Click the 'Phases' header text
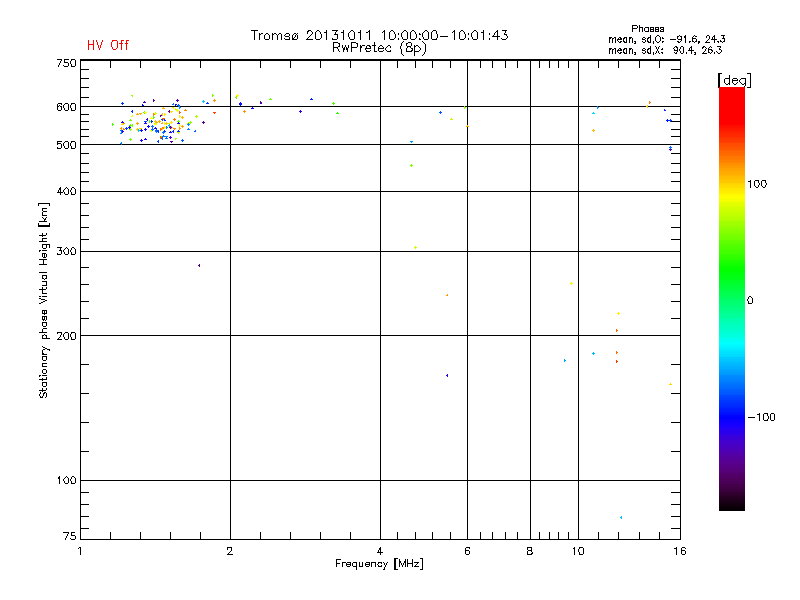This screenshot has height=600, width=800. pyautogui.click(x=647, y=29)
